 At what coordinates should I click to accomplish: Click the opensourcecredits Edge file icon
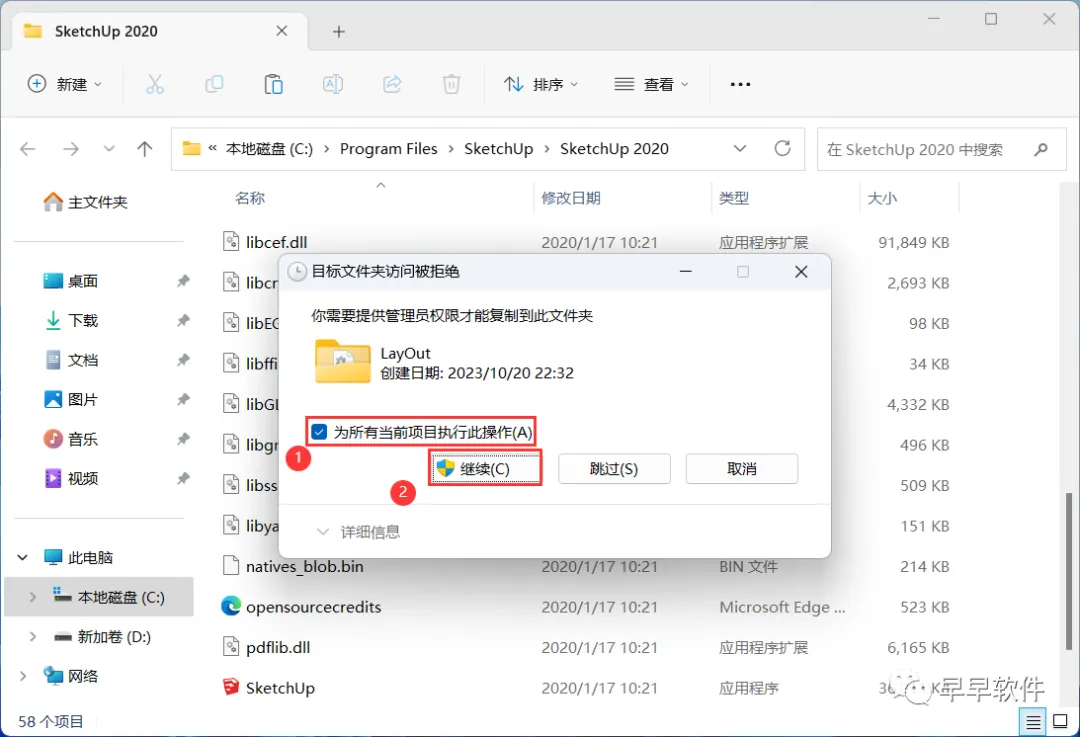pyautogui.click(x=231, y=606)
